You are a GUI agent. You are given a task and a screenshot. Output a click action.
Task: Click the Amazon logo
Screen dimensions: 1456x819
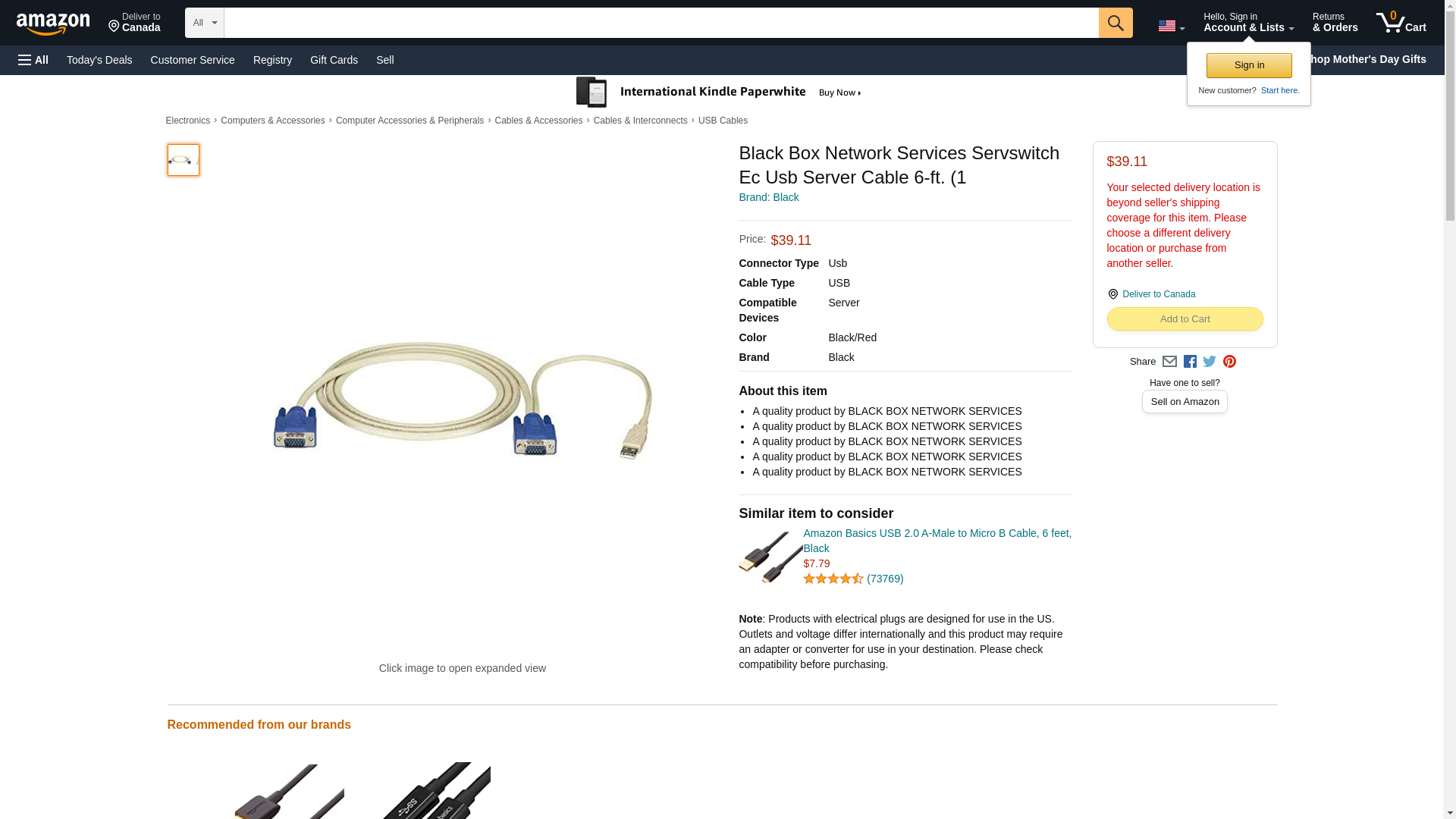tap(53, 24)
